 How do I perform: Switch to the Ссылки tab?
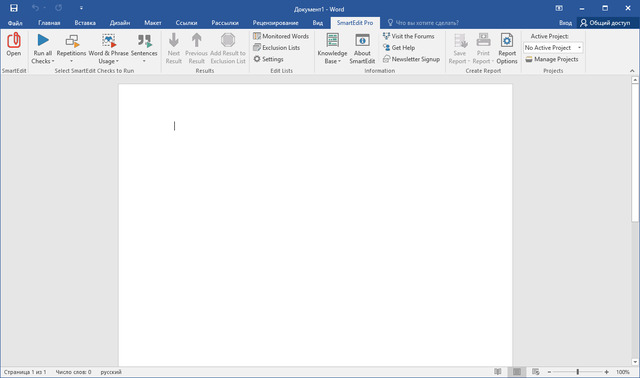coord(186,23)
